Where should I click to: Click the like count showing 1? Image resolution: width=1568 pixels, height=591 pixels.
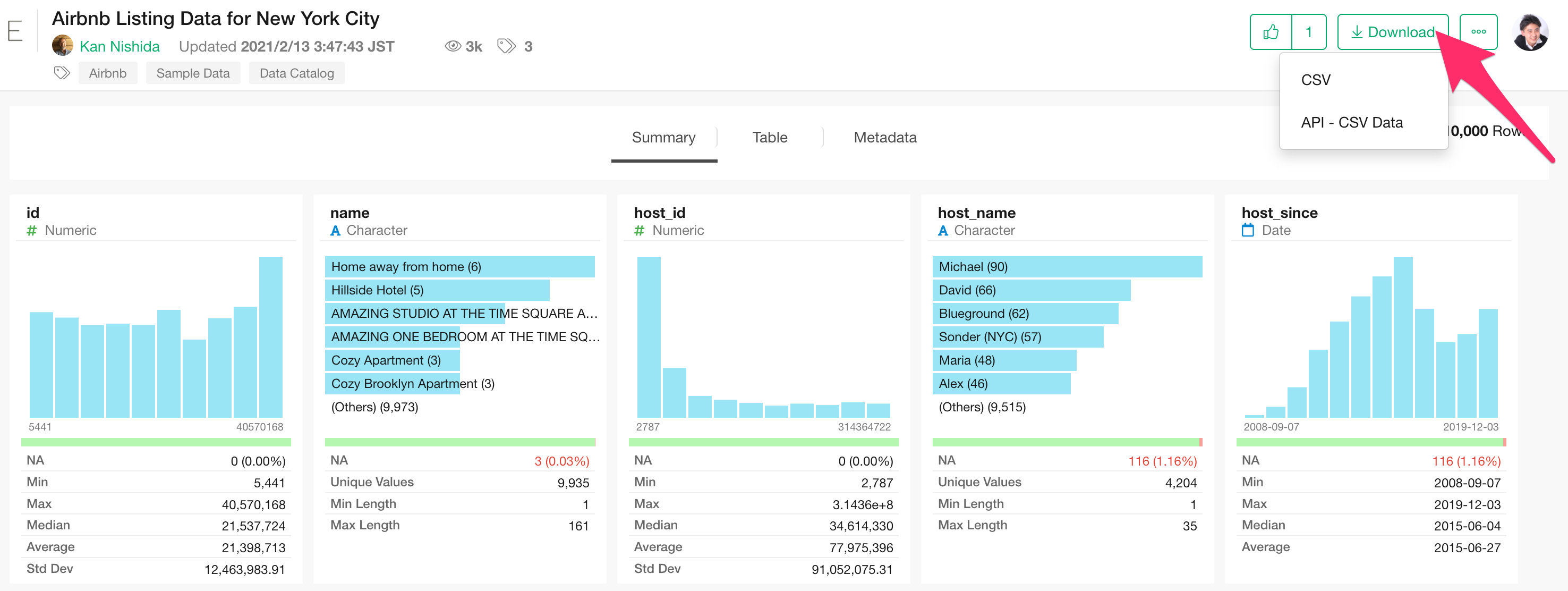1308,32
